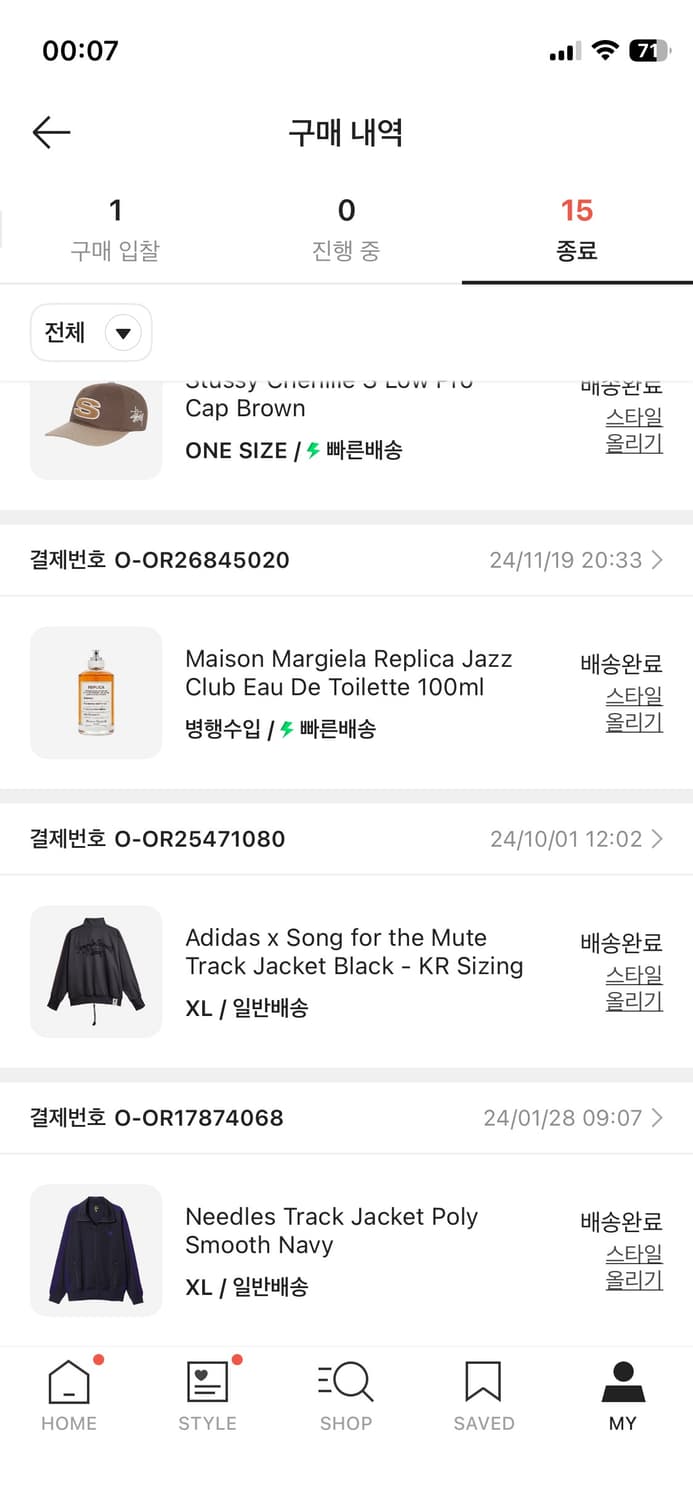Switch to the 진행 중 tab
Viewport: 693px width, 1500px height.
click(346, 230)
